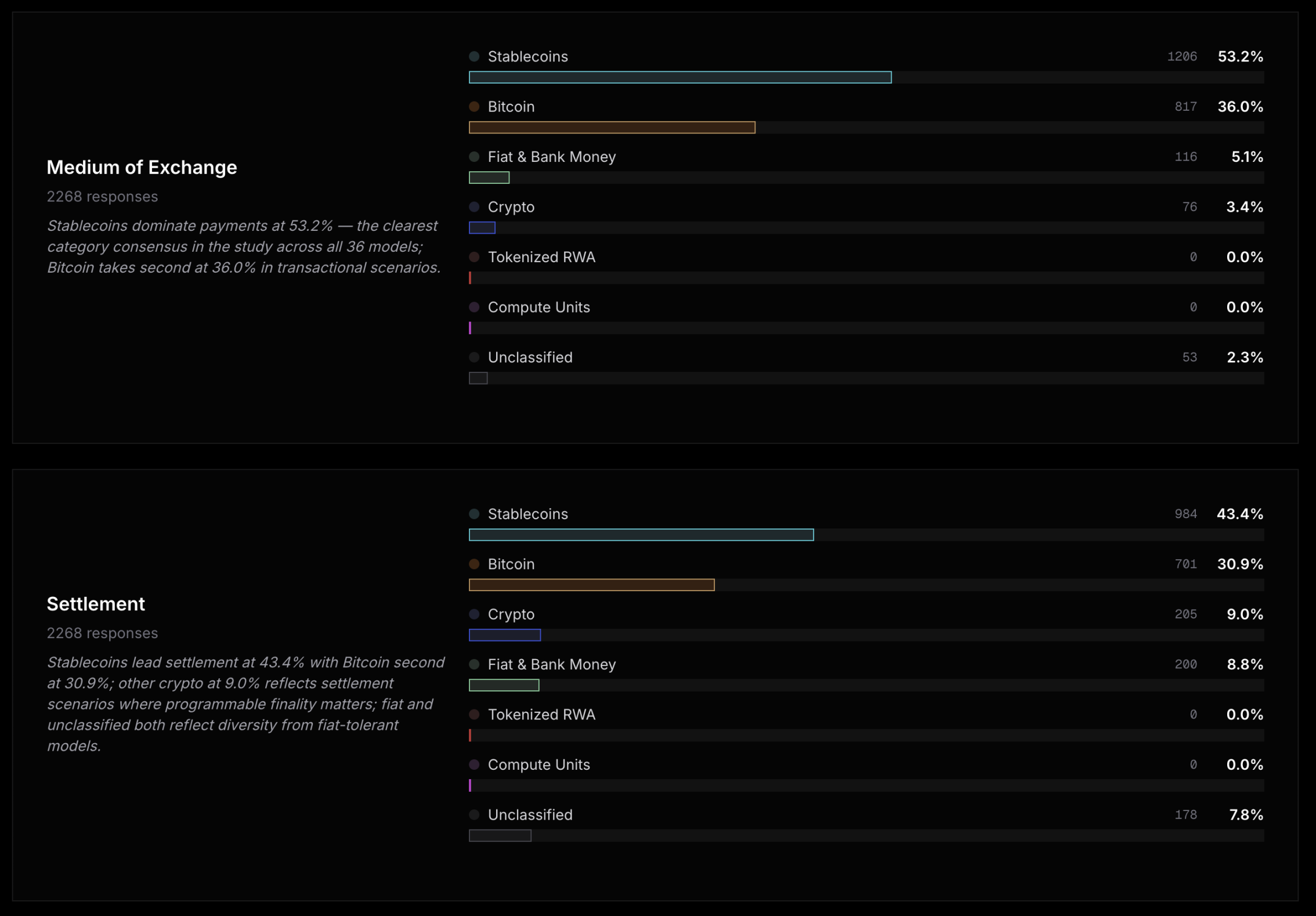Click the Stablecoins dot in Medium of Exchange

[474, 56]
